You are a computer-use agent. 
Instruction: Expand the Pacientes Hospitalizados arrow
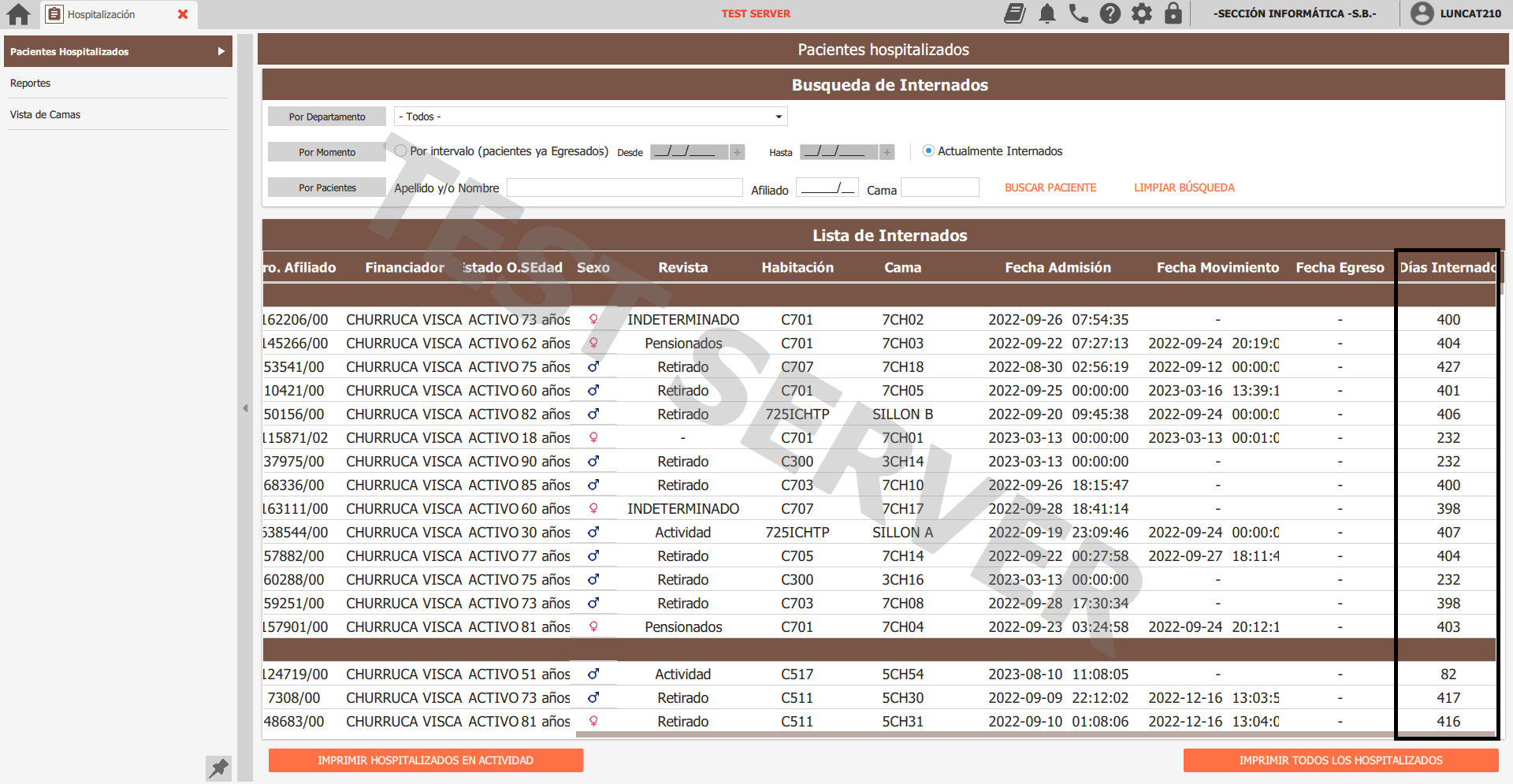[x=221, y=51]
